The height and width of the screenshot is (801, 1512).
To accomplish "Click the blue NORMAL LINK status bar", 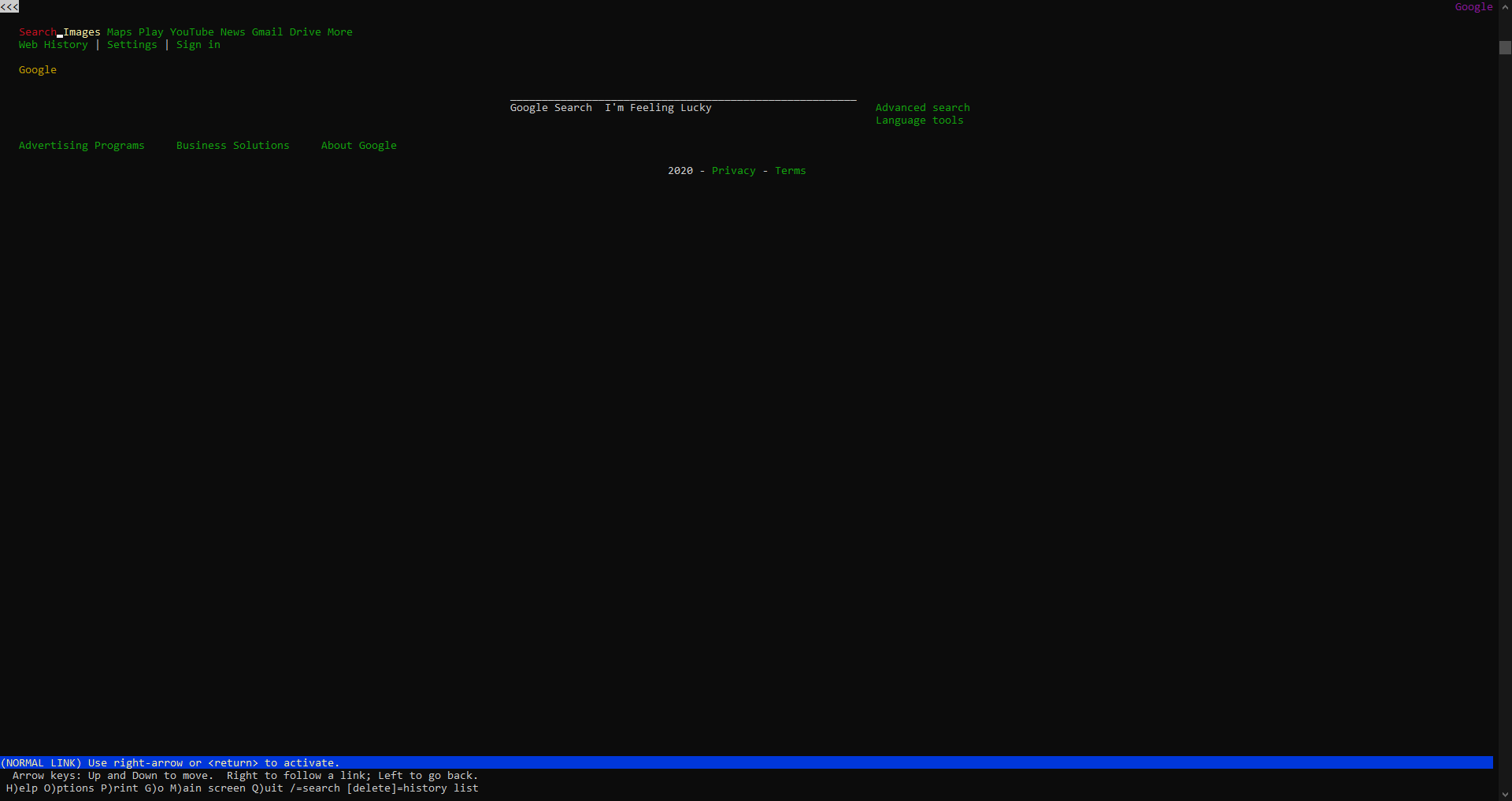I will coord(747,763).
